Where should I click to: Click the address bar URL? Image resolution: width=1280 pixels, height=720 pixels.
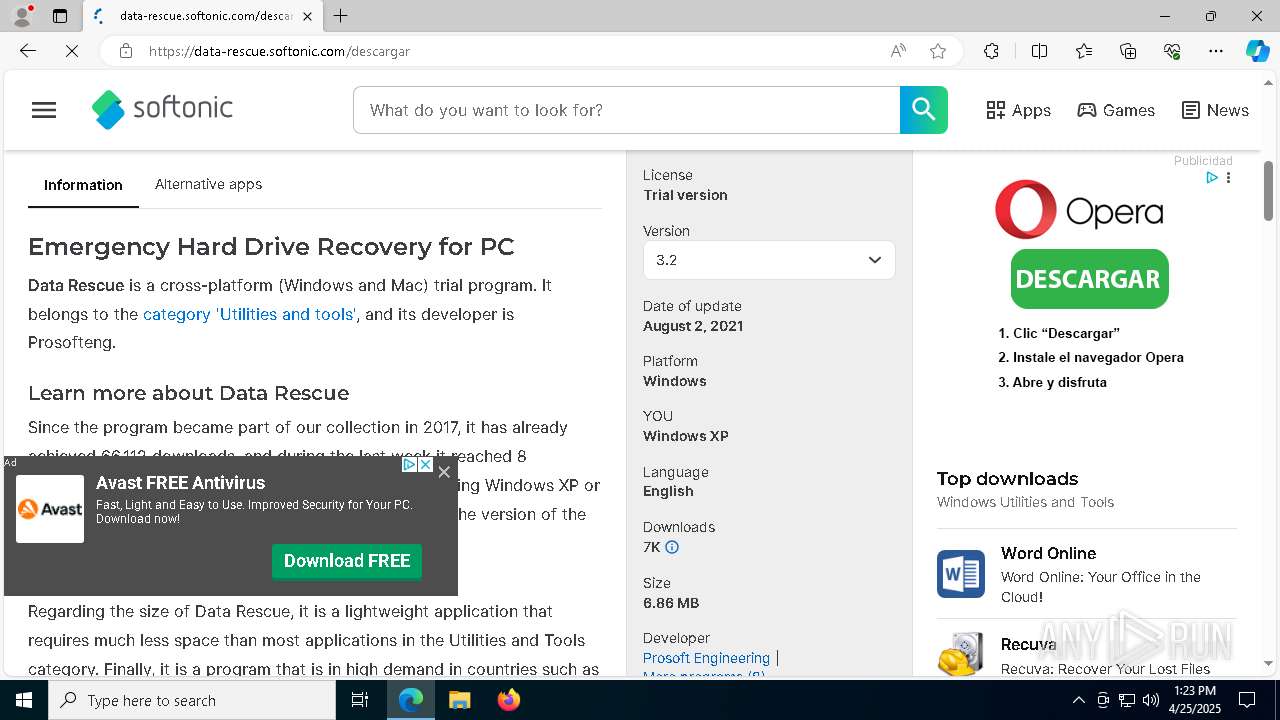279,51
